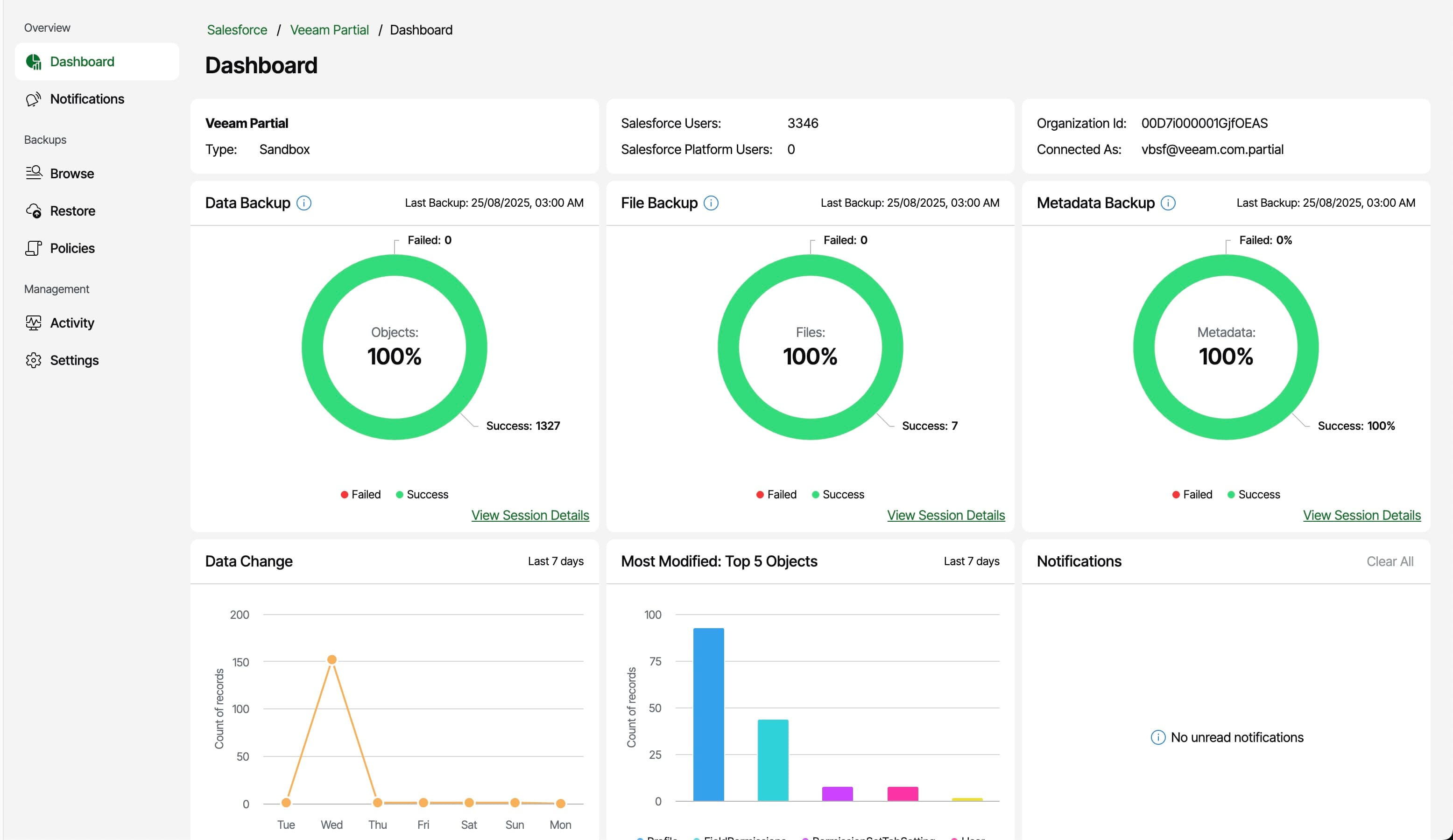Open the Restore page

[x=97, y=211]
